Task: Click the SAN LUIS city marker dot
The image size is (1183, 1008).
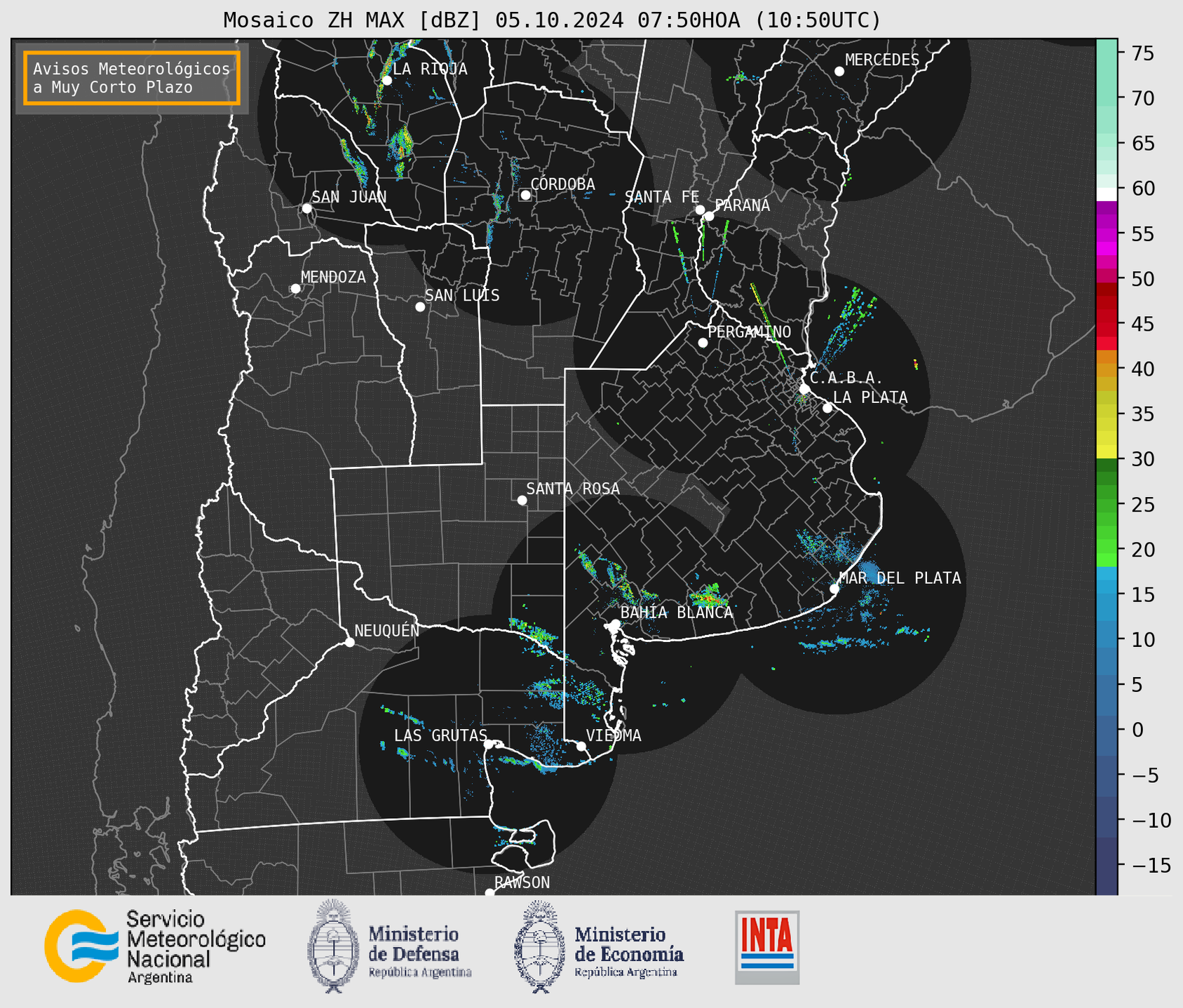Action: [420, 307]
